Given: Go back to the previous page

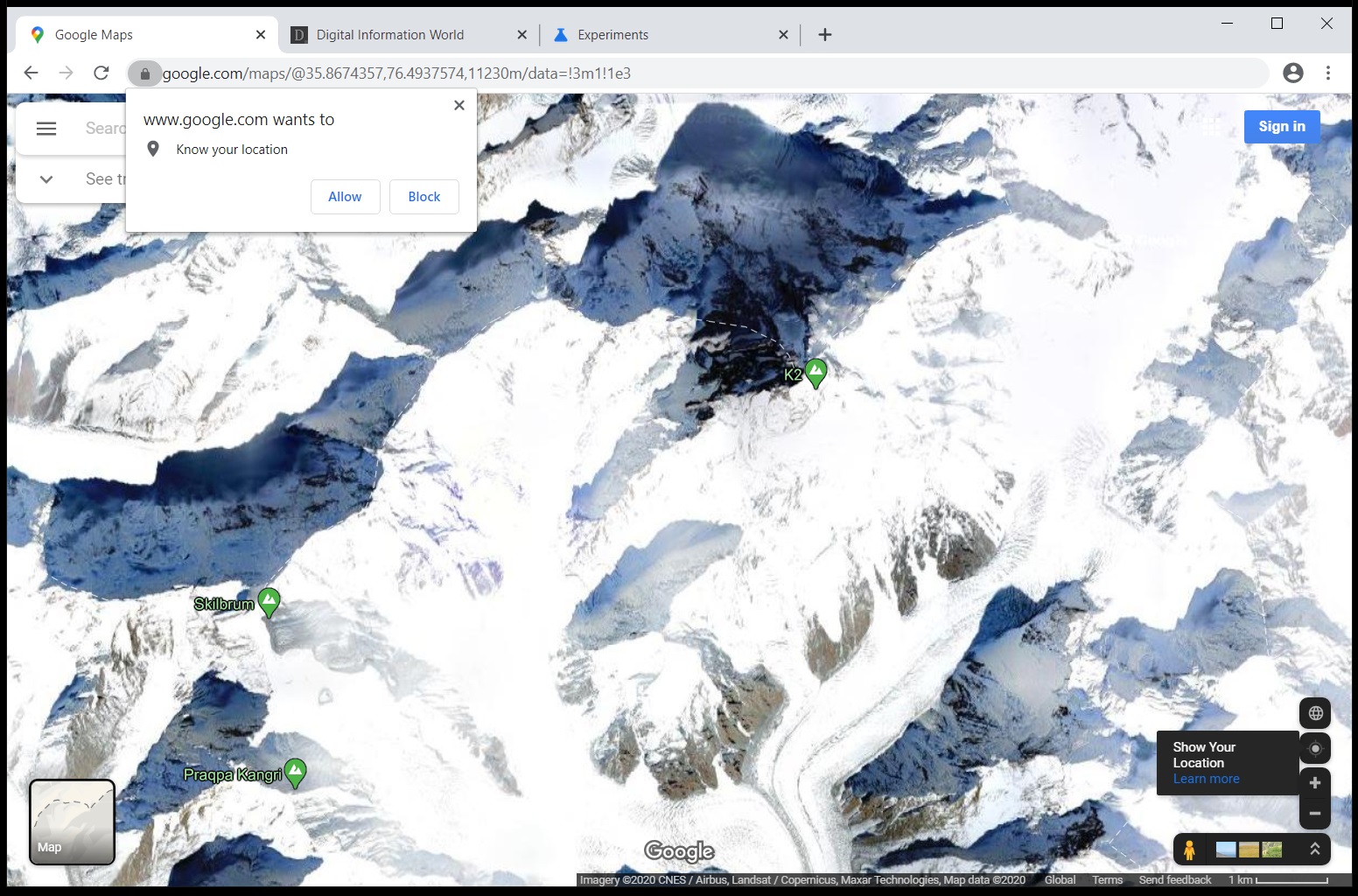Looking at the screenshot, I should (x=31, y=73).
